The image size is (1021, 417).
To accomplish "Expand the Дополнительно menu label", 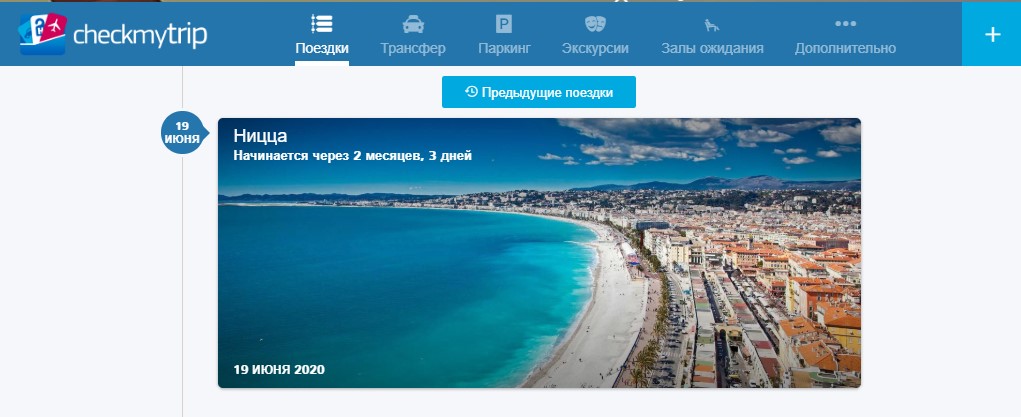I will click(x=845, y=48).
